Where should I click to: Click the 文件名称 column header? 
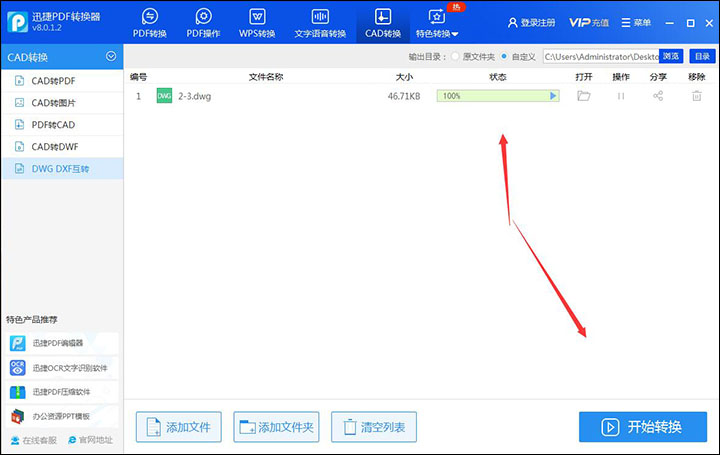point(266,77)
